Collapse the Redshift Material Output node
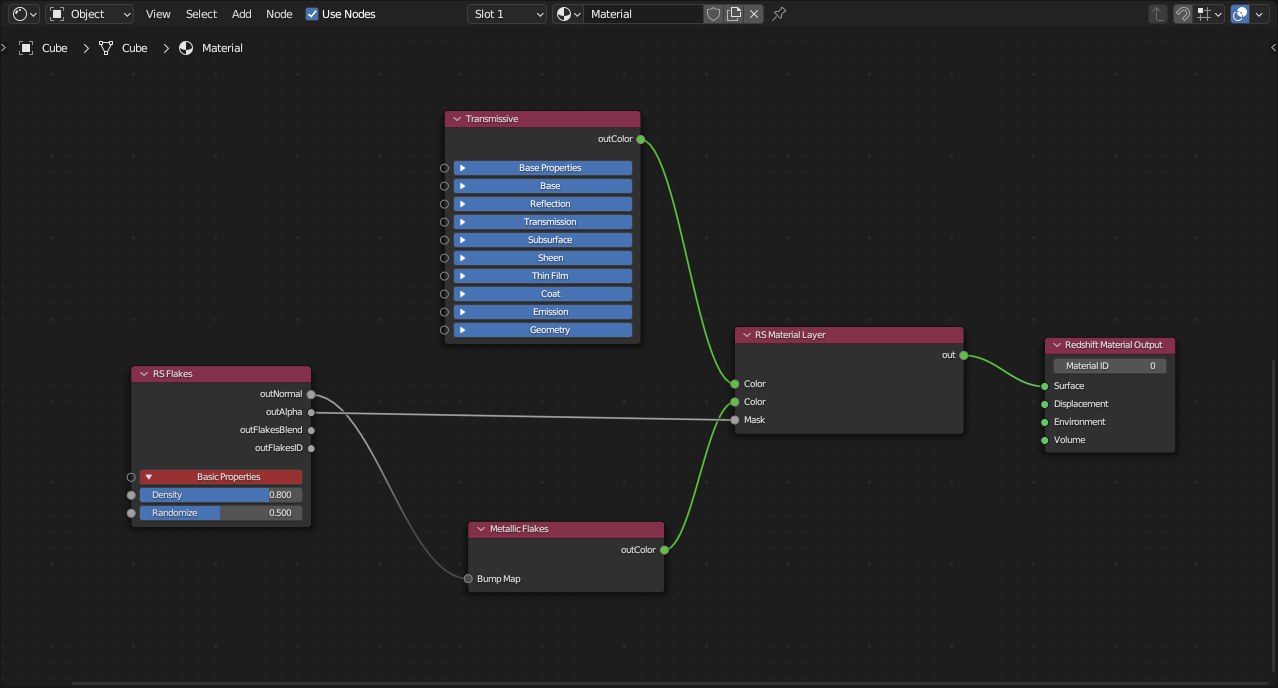Screen dimensions: 1278x688 1056,345
